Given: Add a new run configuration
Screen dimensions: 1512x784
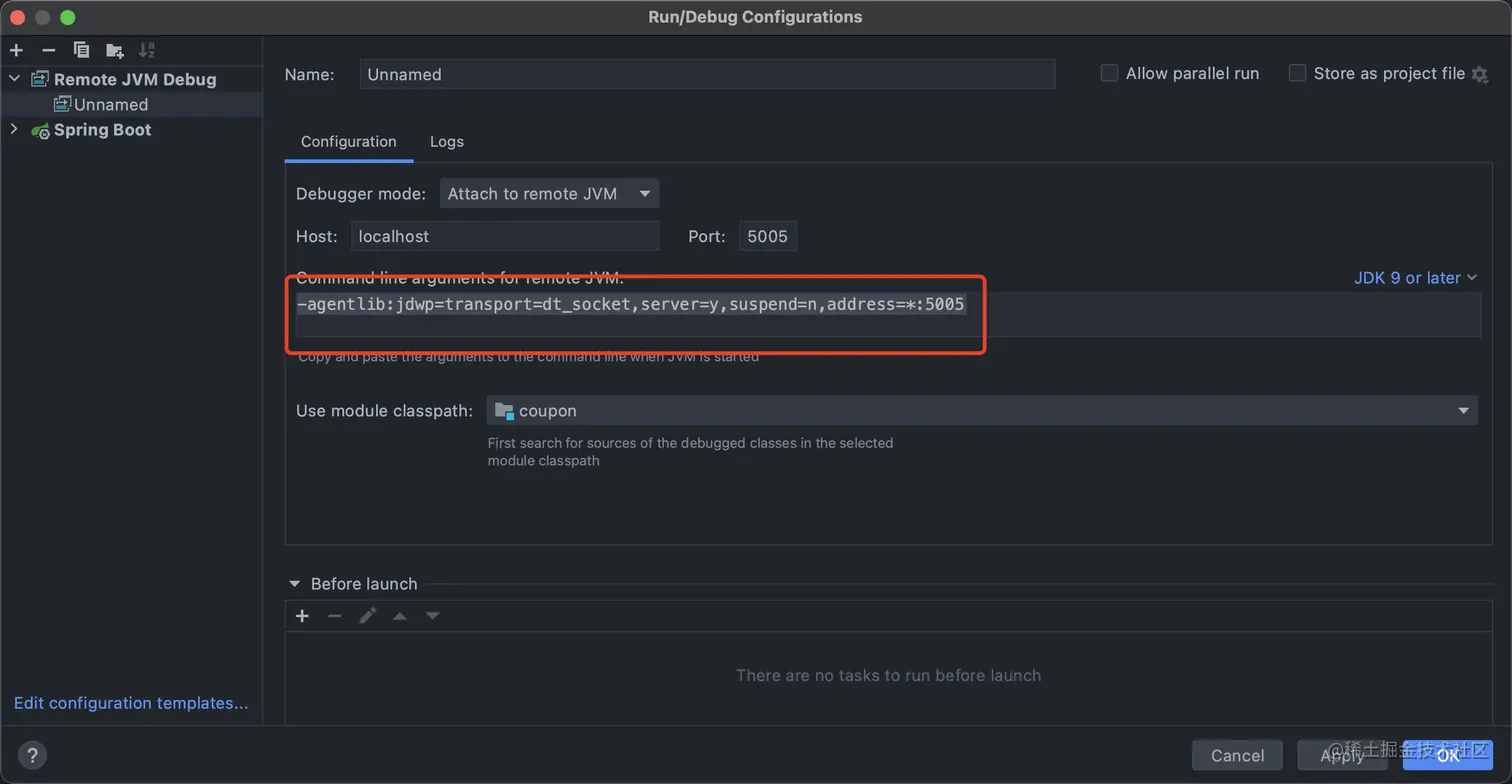Looking at the screenshot, I should [x=17, y=50].
